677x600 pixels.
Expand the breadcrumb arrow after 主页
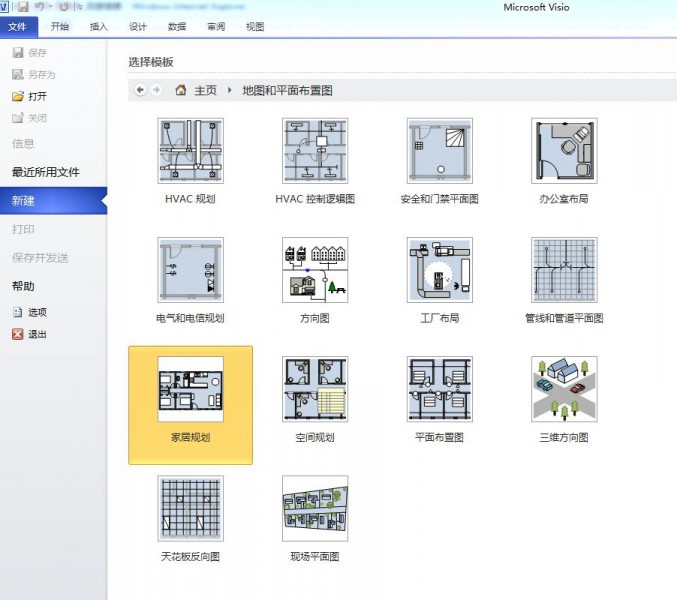(x=230, y=90)
